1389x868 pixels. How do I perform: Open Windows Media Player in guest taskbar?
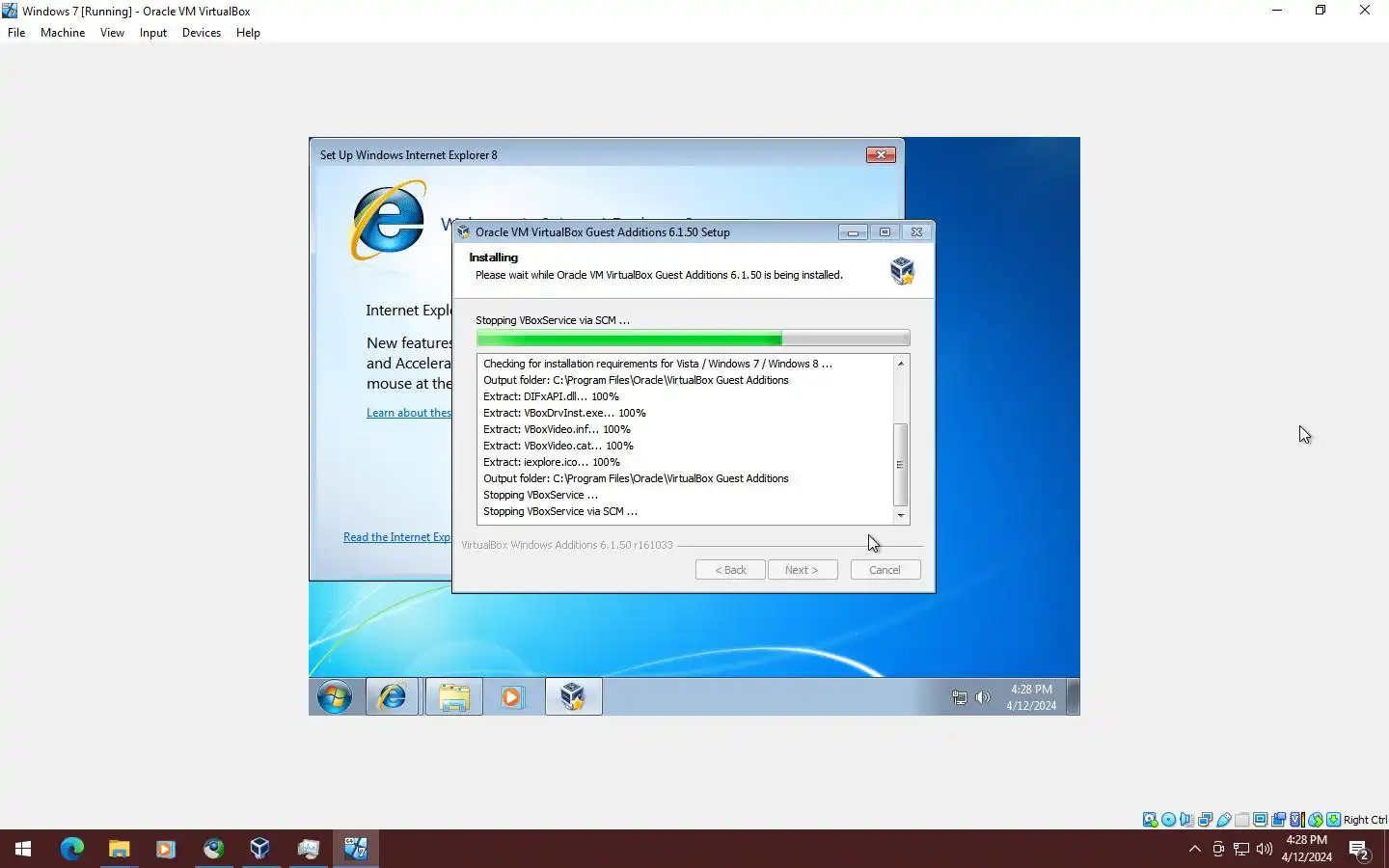point(512,696)
